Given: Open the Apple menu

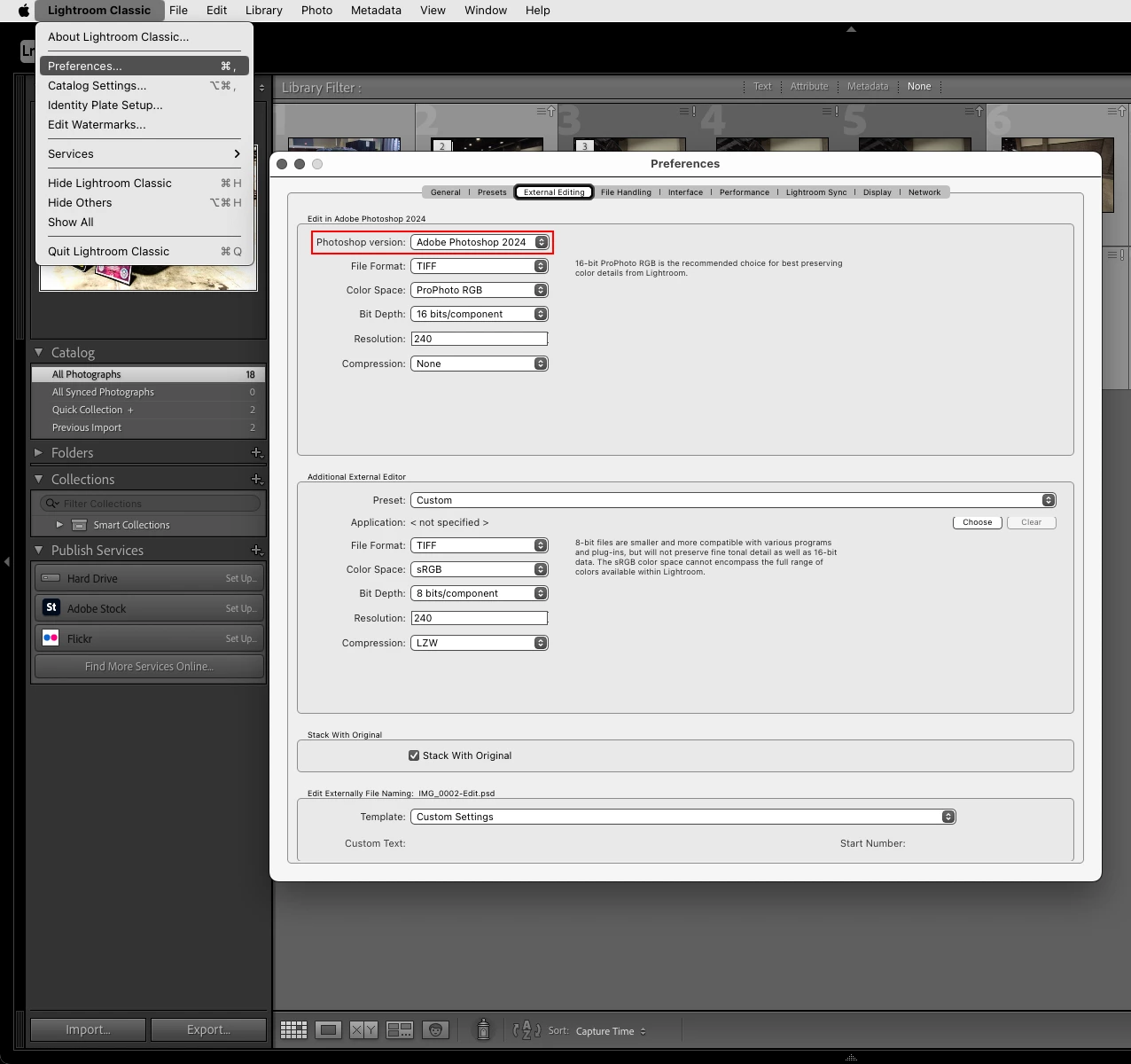Looking at the screenshot, I should tap(24, 10).
